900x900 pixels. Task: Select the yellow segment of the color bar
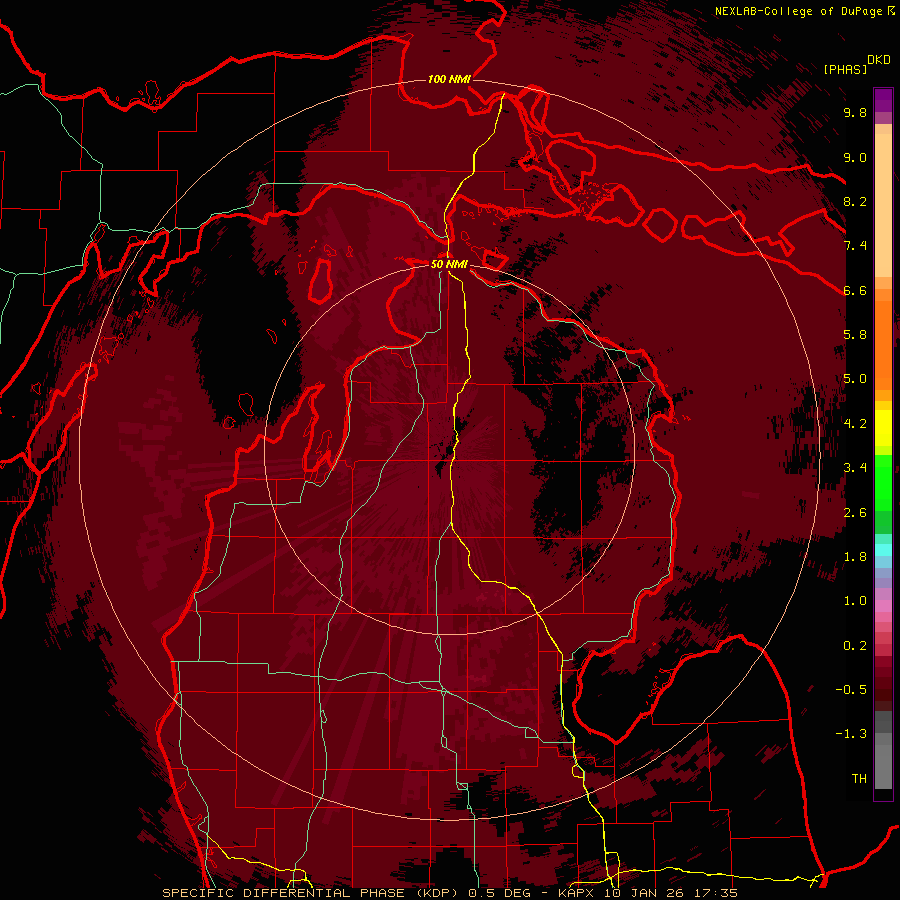[883, 428]
